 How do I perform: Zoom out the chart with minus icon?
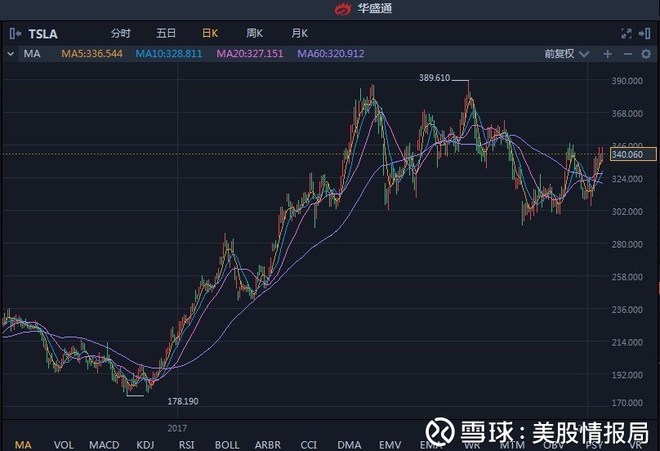628,54
